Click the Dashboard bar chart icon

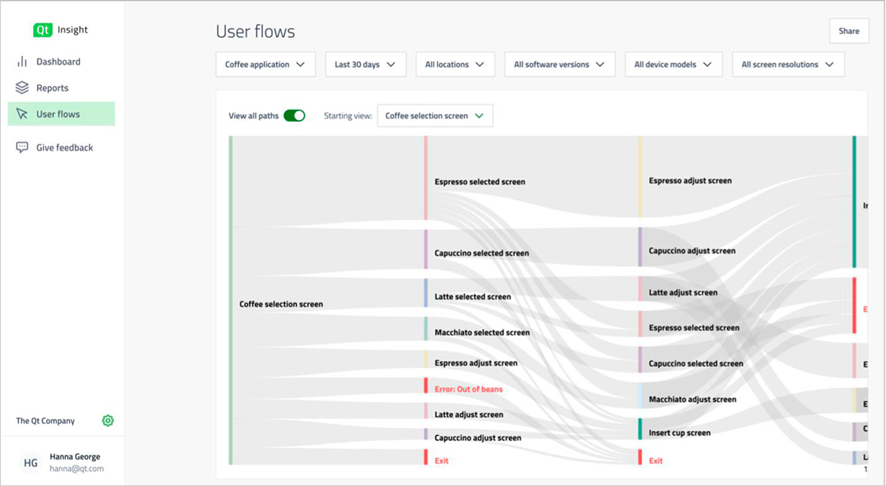pos(22,62)
